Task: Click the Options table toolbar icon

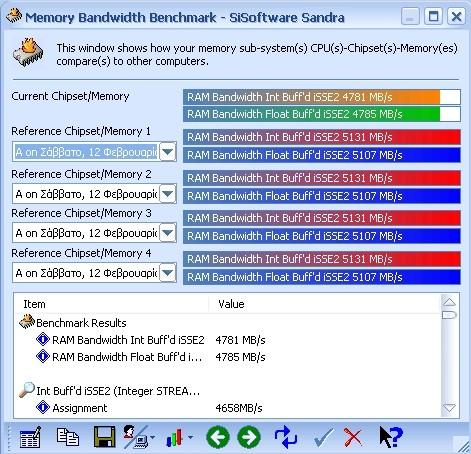Action: coord(30,437)
